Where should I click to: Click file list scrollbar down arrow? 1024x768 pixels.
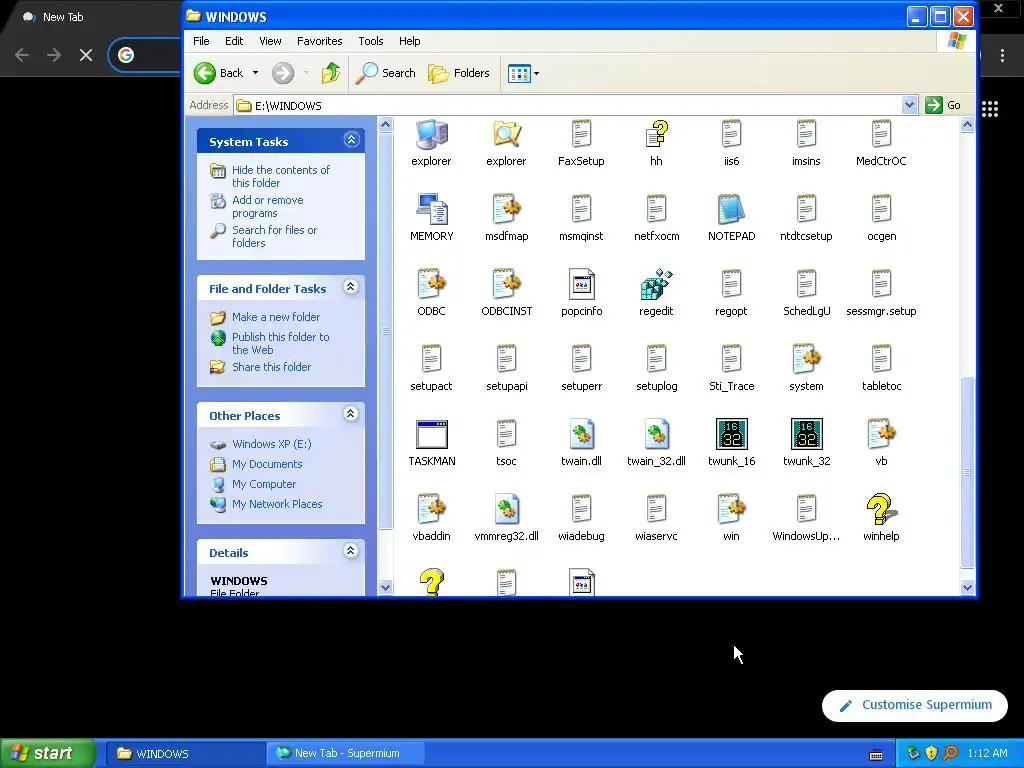click(967, 587)
